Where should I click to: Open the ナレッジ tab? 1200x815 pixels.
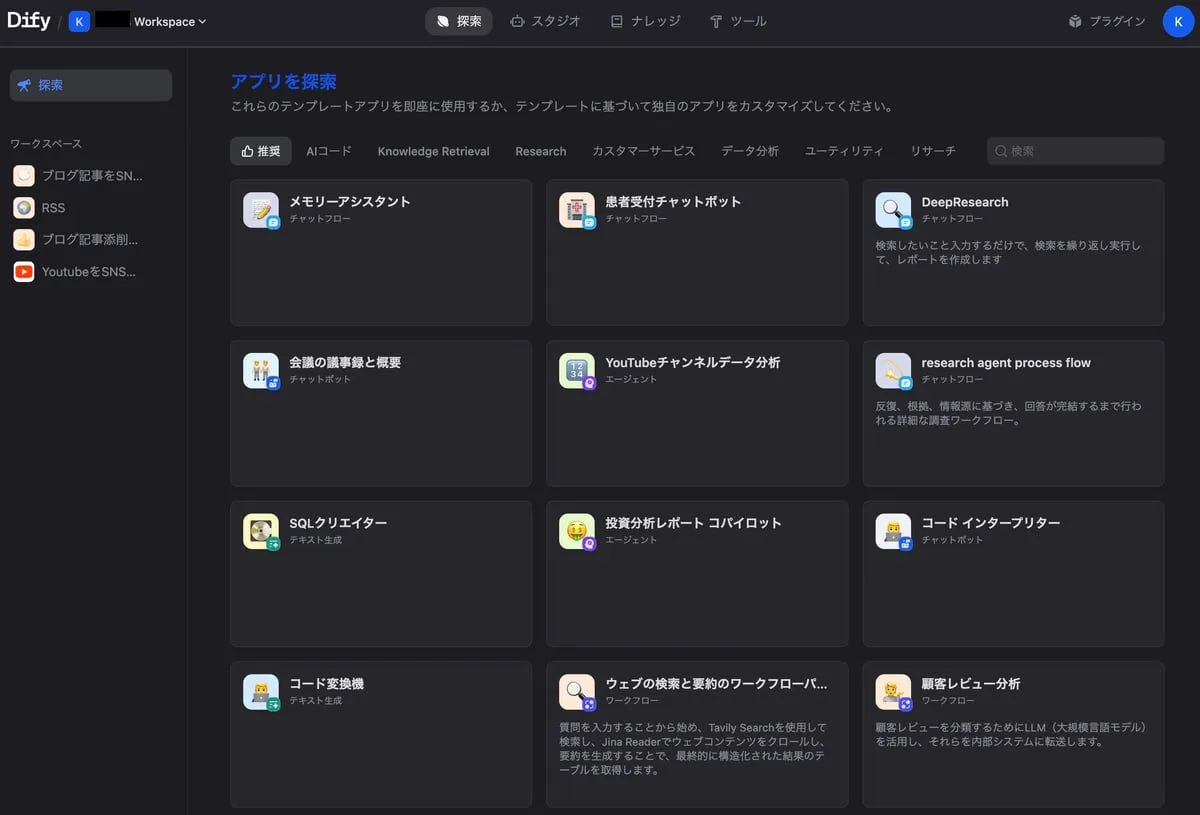[x=645, y=21]
